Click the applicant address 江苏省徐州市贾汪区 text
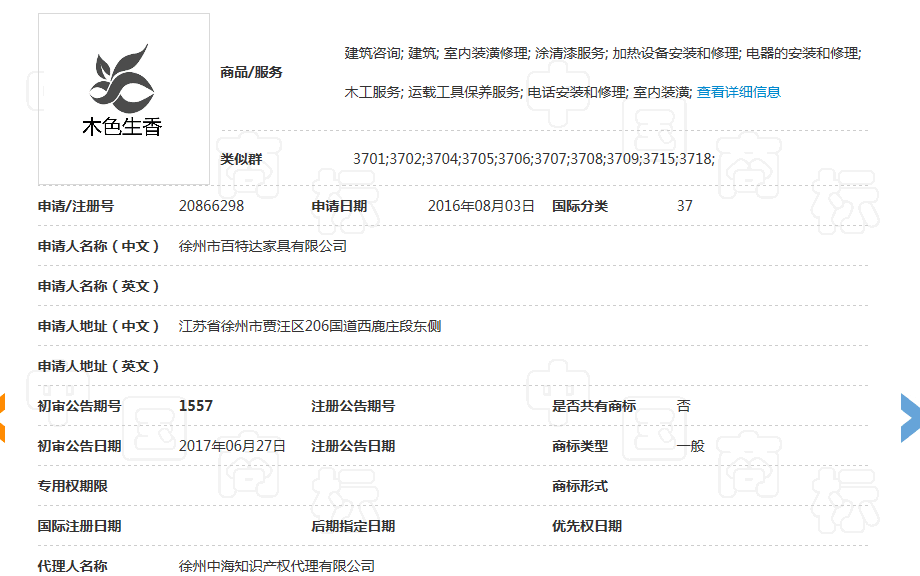Viewport: 920px width, 576px height. coord(309,326)
